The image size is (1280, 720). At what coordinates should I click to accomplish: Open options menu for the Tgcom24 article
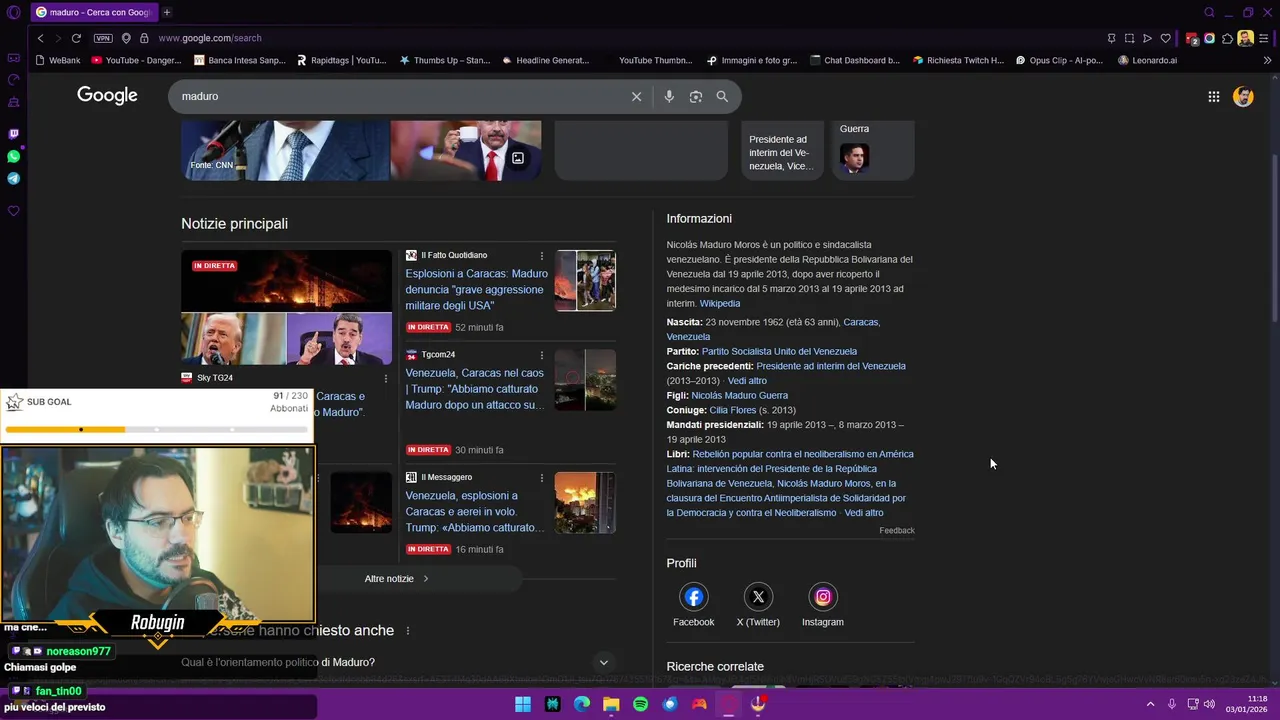click(x=542, y=355)
